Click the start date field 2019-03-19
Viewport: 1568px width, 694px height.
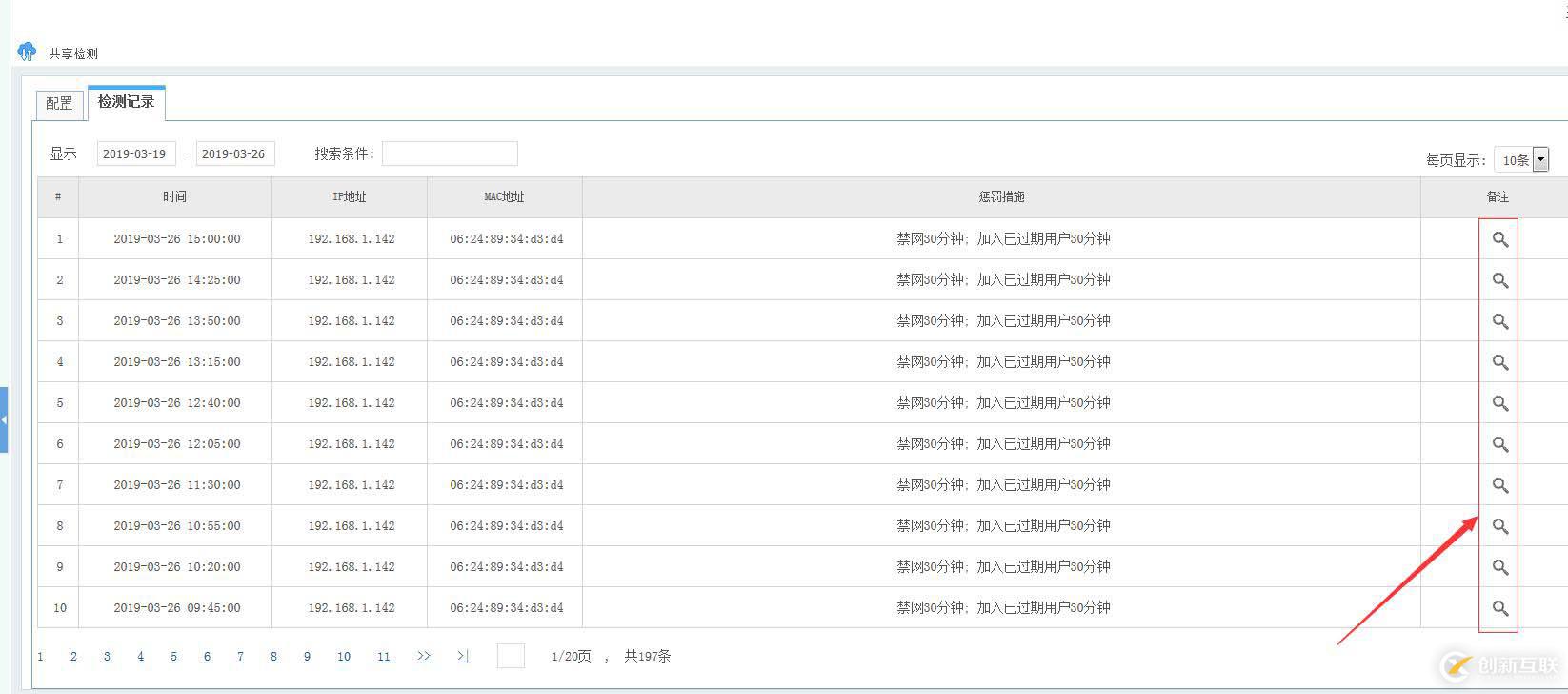tap(136, 153)
